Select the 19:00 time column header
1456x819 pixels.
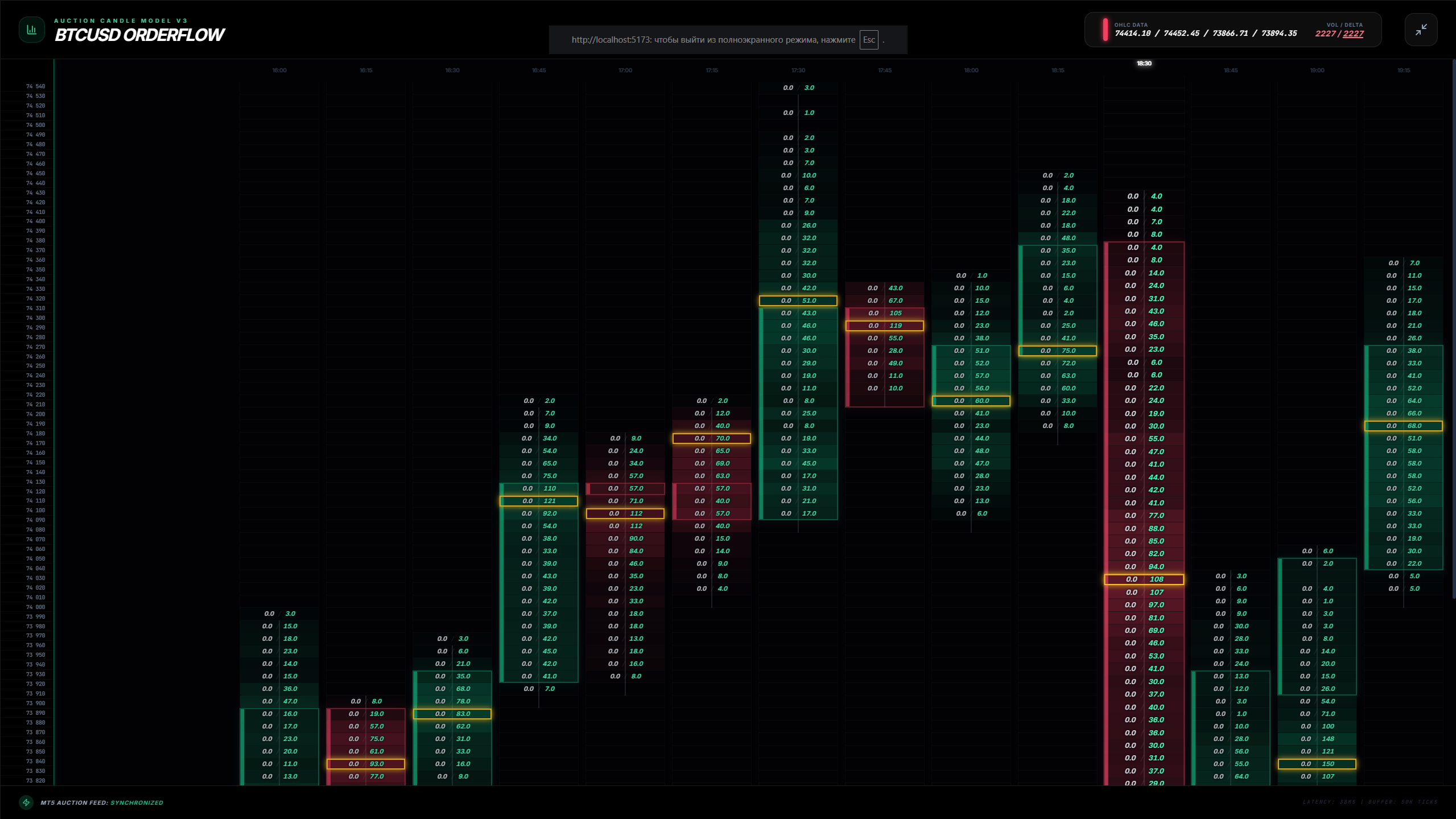coord(1317,71)
